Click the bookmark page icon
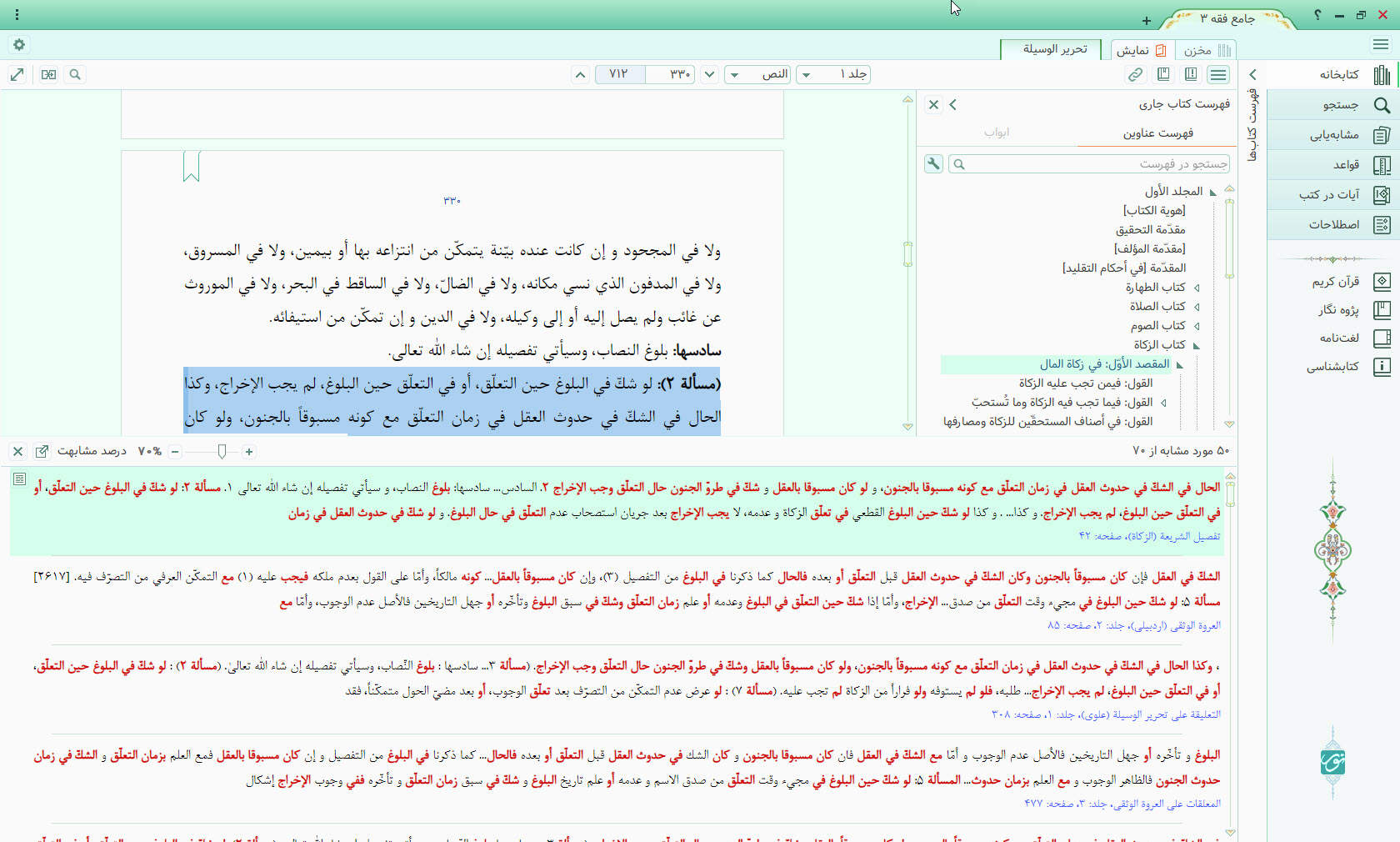Screen dimensions: 1400x842 pos(1163,74)
